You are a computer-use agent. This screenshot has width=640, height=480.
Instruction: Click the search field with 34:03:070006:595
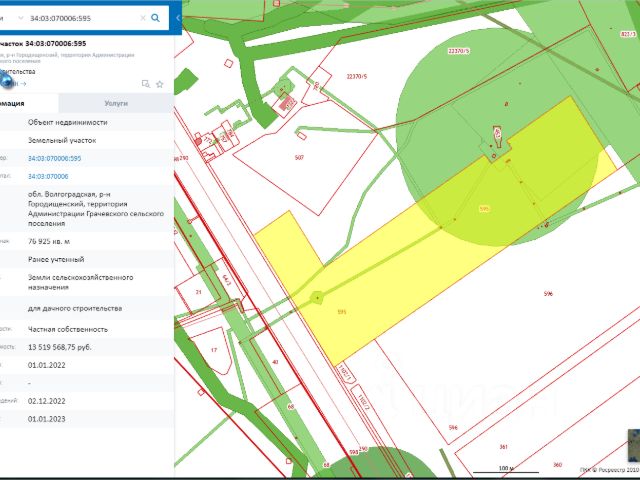pos(84,18)
